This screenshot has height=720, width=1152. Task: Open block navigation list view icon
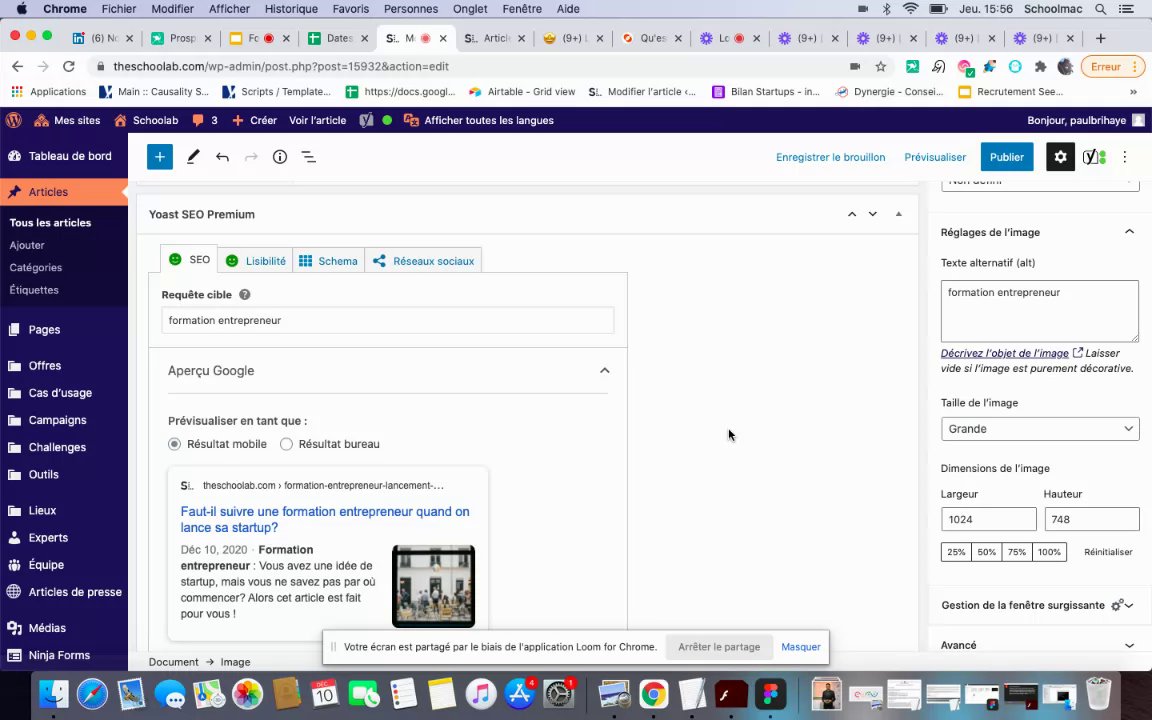tap(309, 157)
